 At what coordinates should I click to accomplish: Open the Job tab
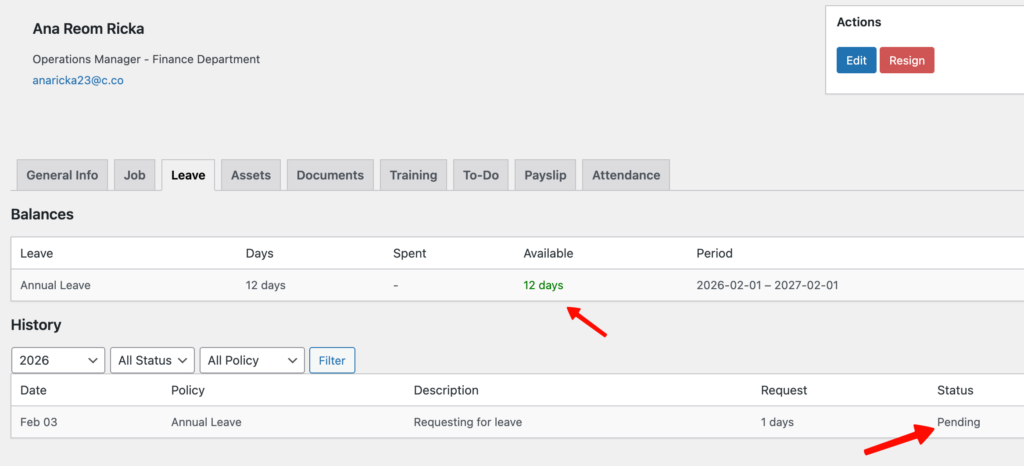[x=135, y=175]
